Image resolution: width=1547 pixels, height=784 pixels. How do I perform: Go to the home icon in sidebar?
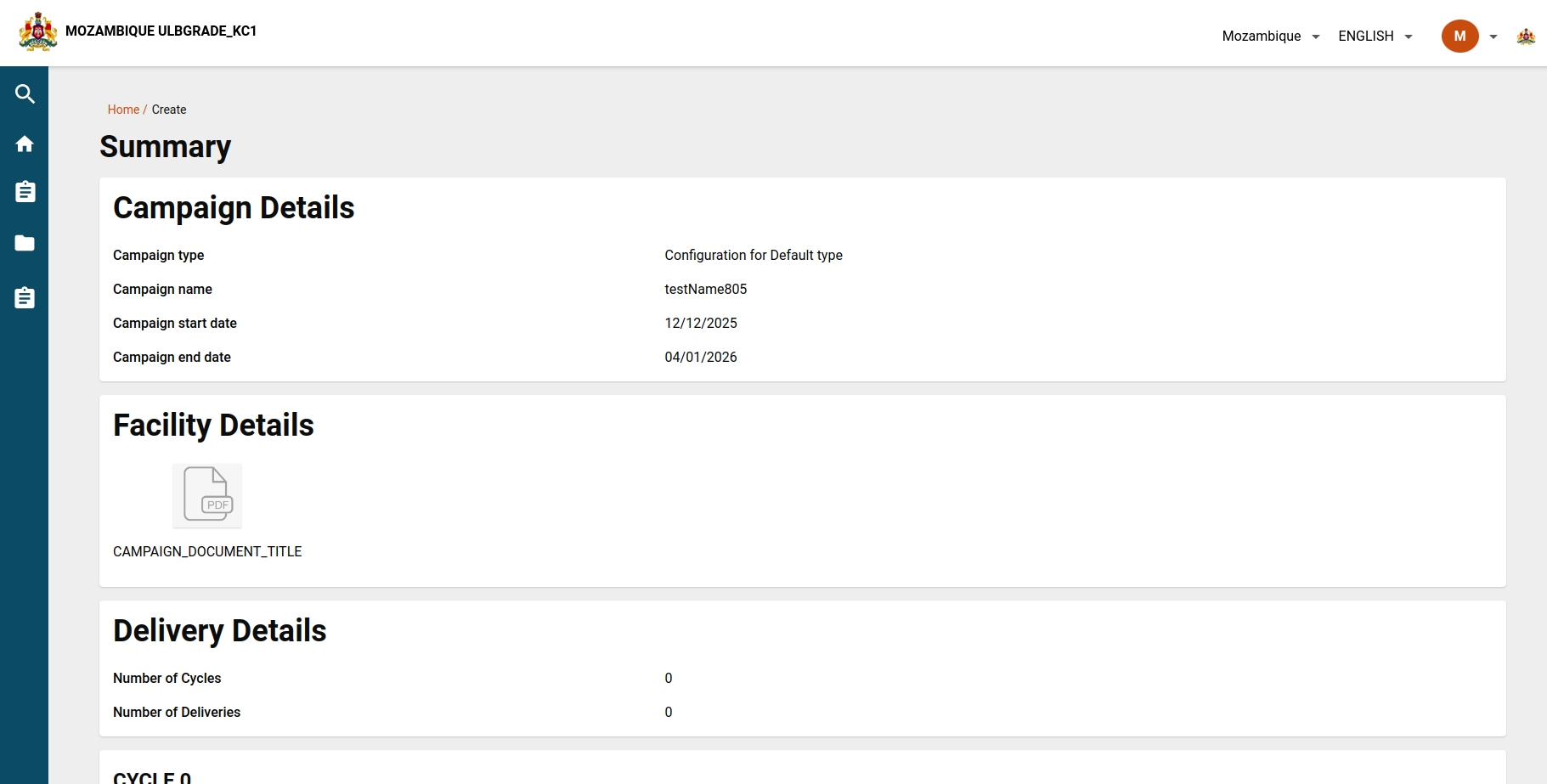pos(25,144)
